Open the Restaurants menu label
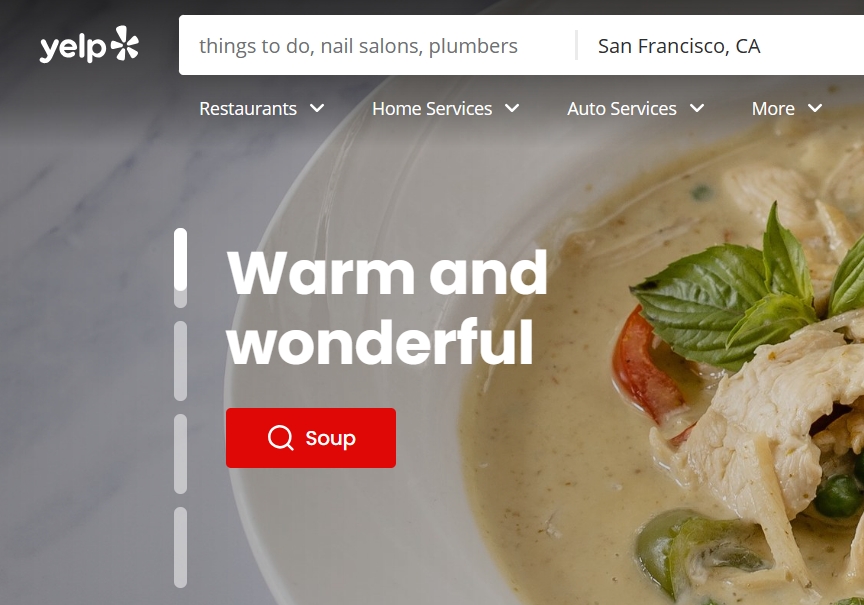864x605 pixels. click(x=248, y=109)
